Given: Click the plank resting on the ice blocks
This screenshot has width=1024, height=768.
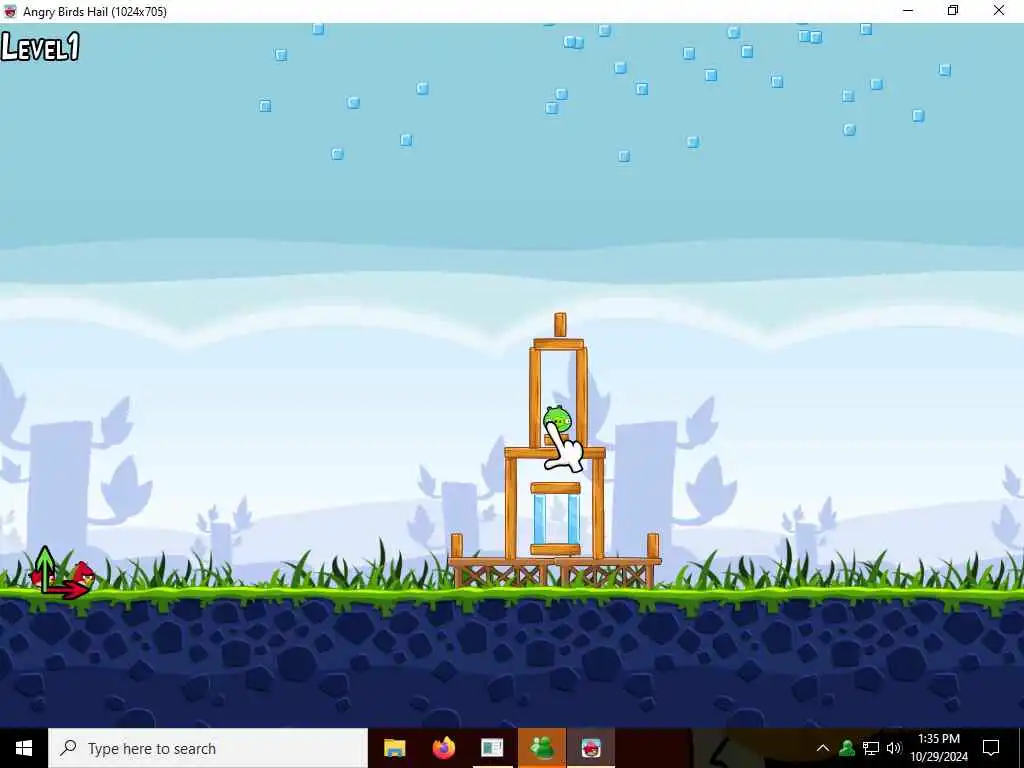Looking at the screenshot, I should coord(555,488).
